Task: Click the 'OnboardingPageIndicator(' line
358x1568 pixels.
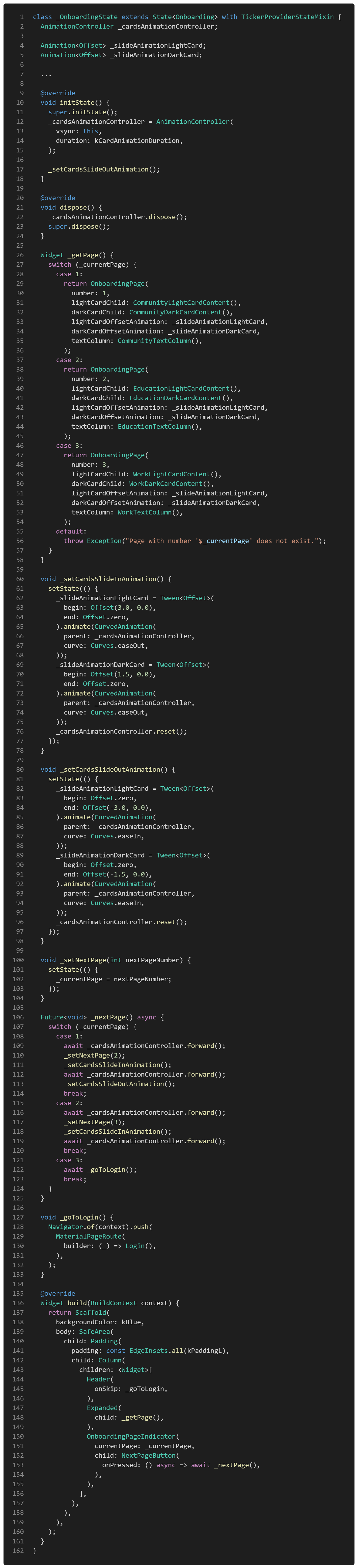Action: pos(133,1437)
